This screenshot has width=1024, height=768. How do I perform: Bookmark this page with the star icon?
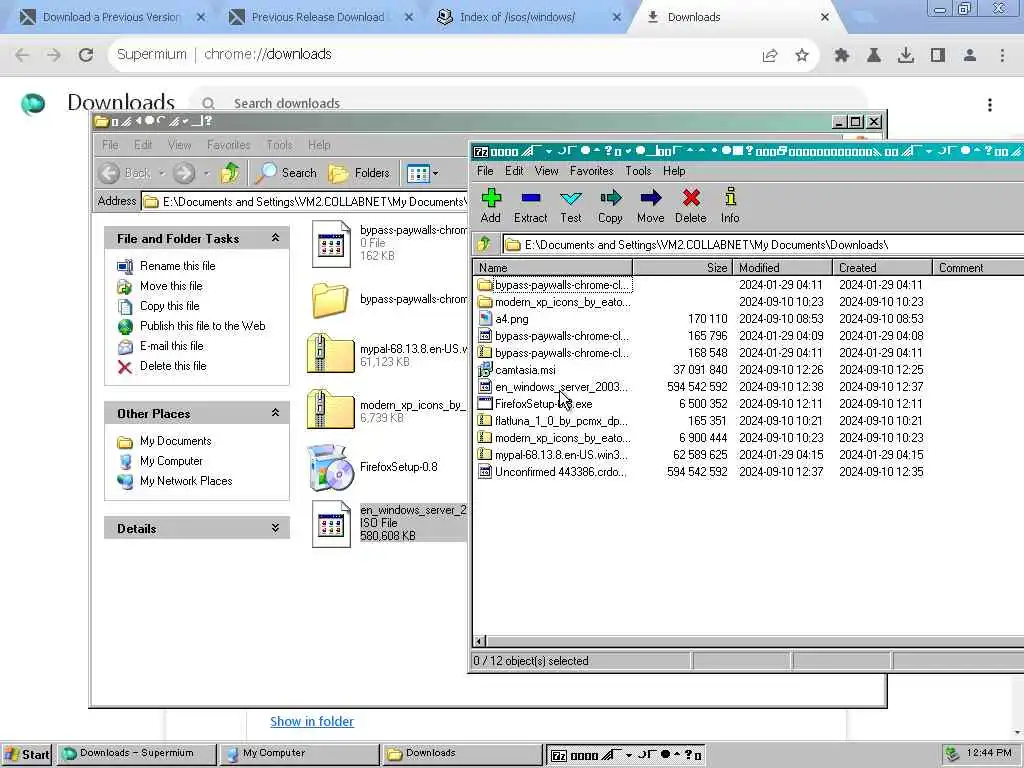point(802,55)
